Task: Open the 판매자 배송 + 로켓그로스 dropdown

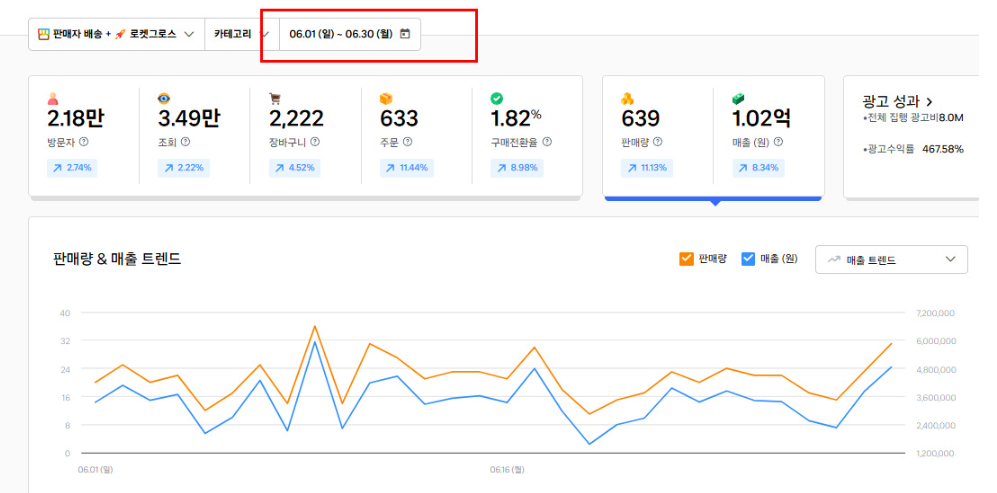Action: 116,34
